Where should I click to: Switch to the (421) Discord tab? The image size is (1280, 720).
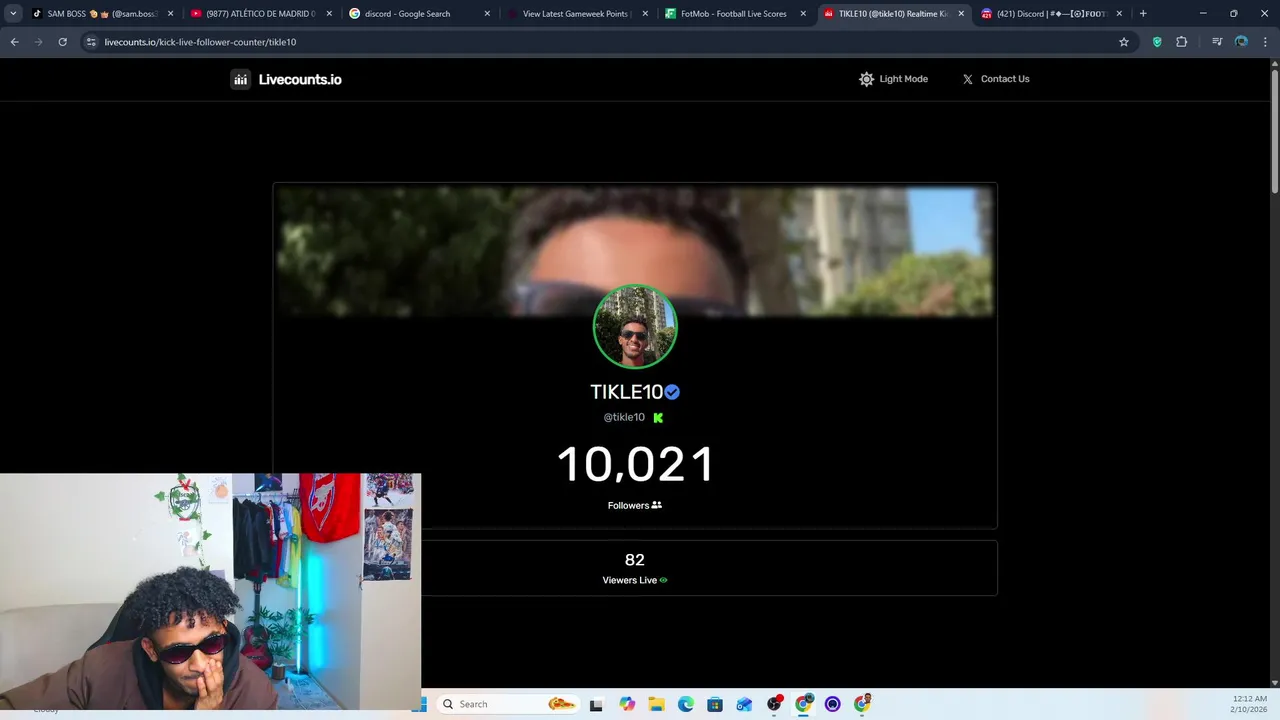[1052, 14]
